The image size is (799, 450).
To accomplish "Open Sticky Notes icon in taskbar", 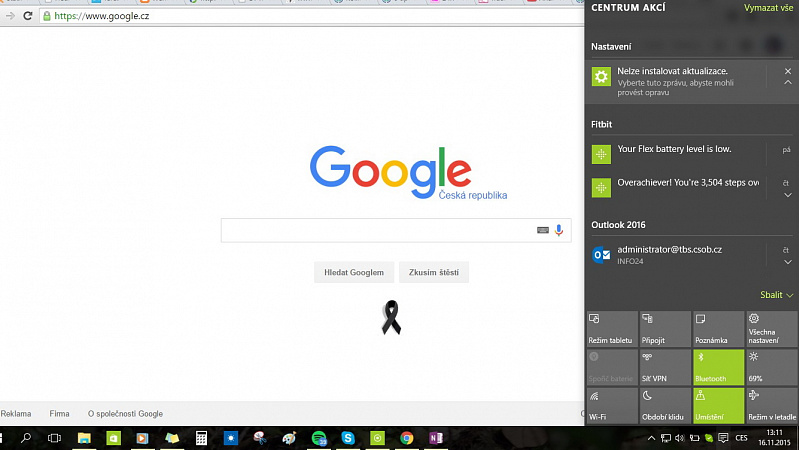I will click(172, 438).
